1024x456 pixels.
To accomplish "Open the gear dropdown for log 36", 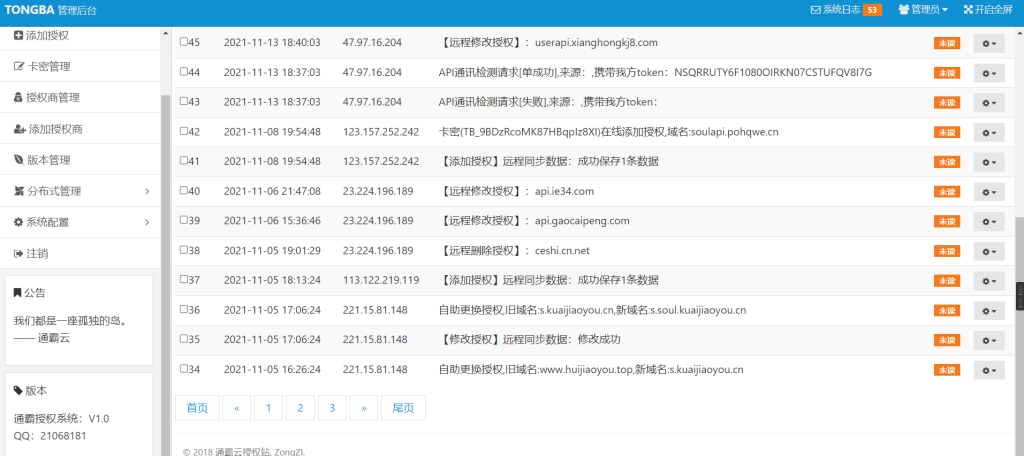I will [989, 311].
